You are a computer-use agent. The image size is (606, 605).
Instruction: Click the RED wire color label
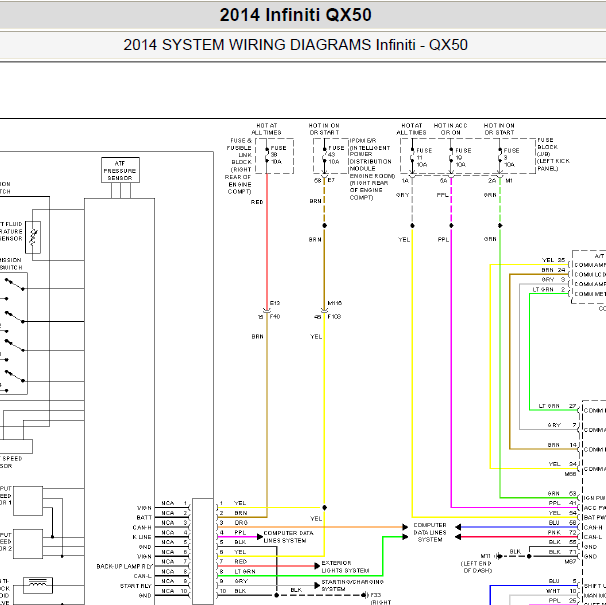click(257, 202)
